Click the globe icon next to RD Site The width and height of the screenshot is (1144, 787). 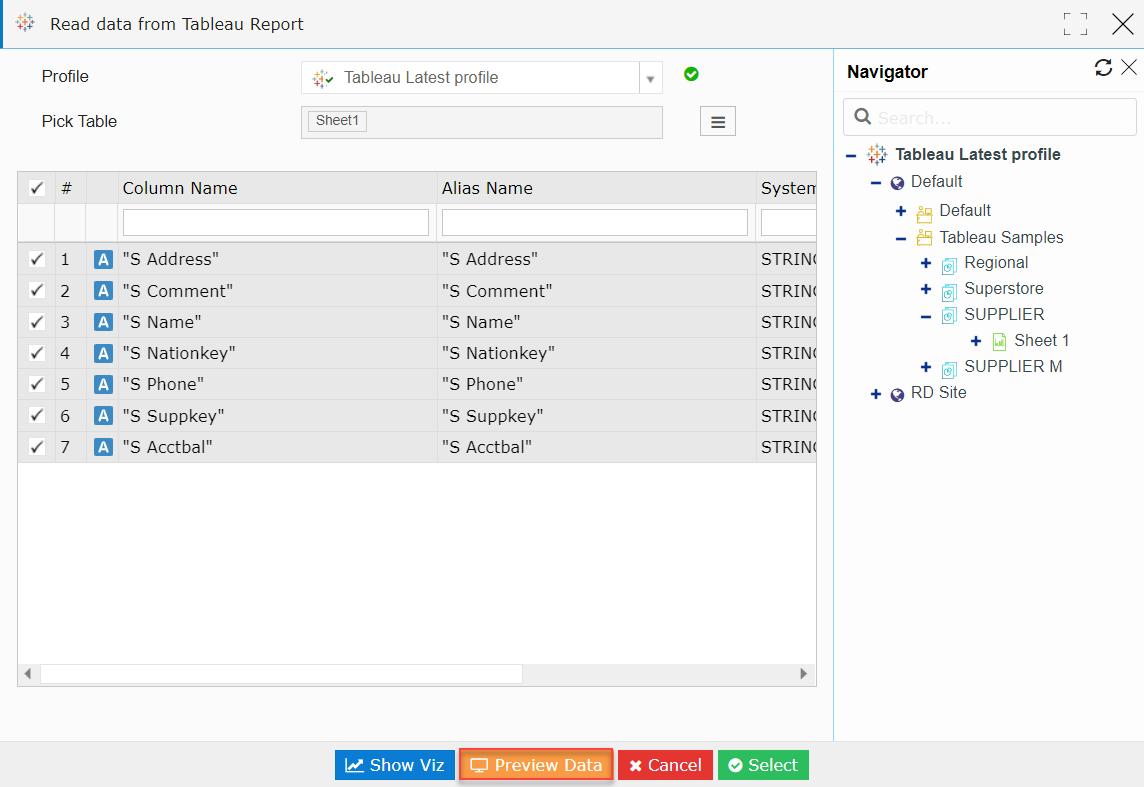pyautogui.click(x=897, y=393)
